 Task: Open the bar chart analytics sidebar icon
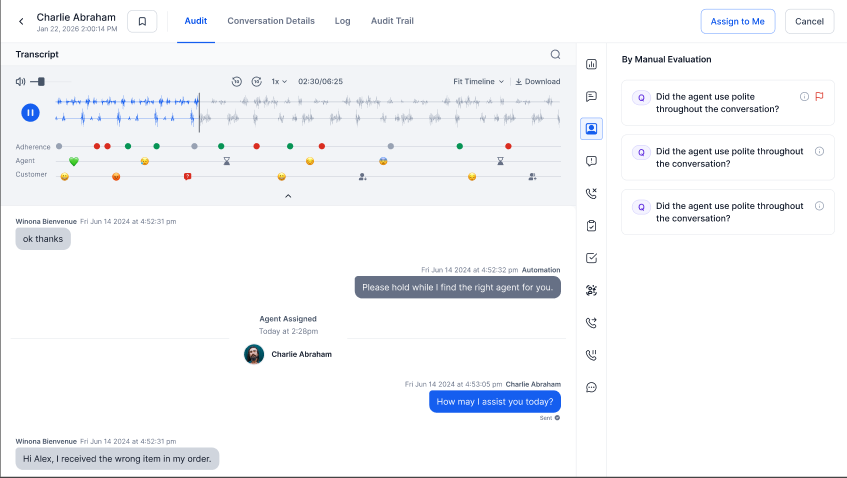591,65
